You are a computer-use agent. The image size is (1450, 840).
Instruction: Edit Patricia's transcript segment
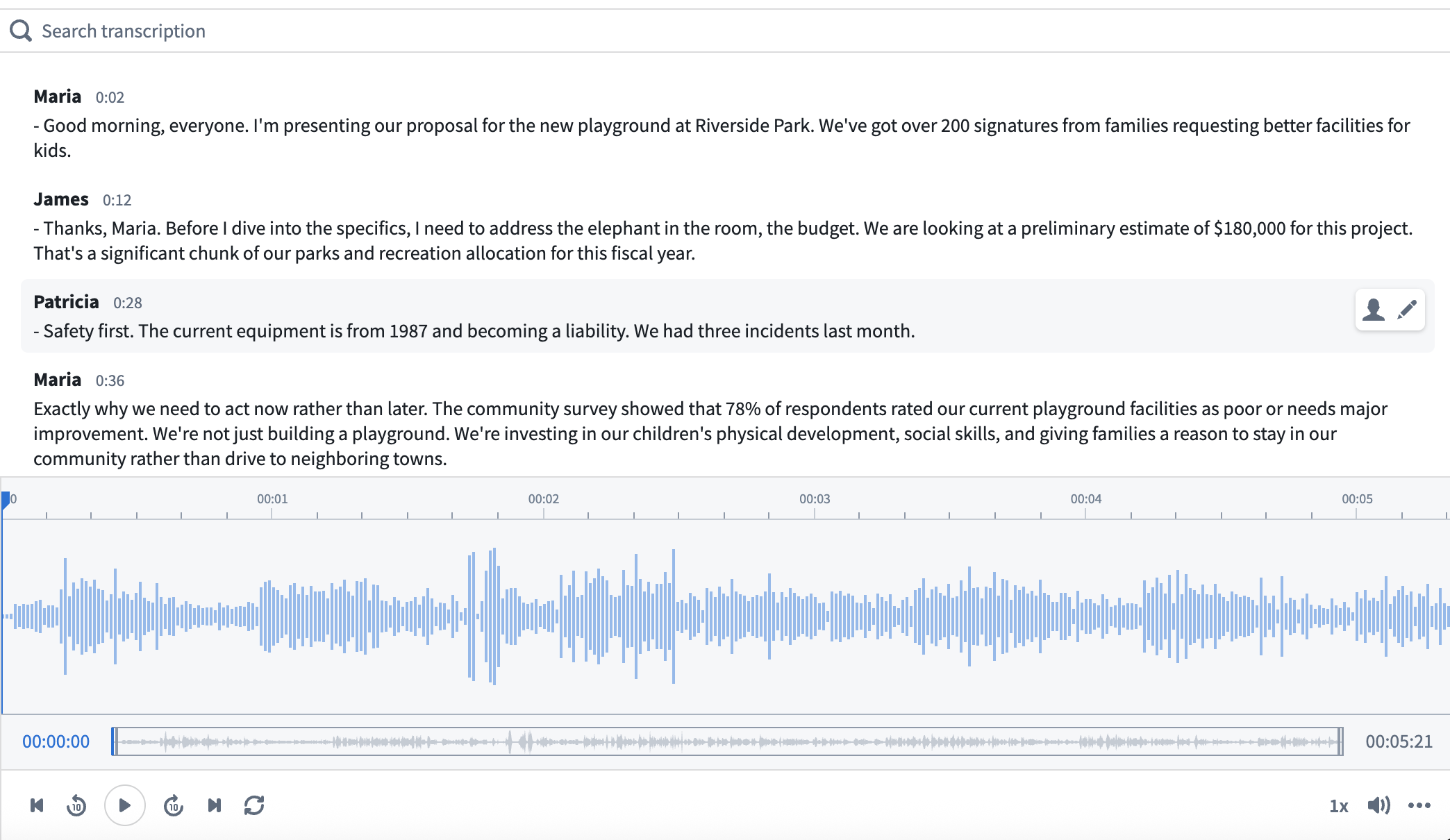pos(1406,310)
